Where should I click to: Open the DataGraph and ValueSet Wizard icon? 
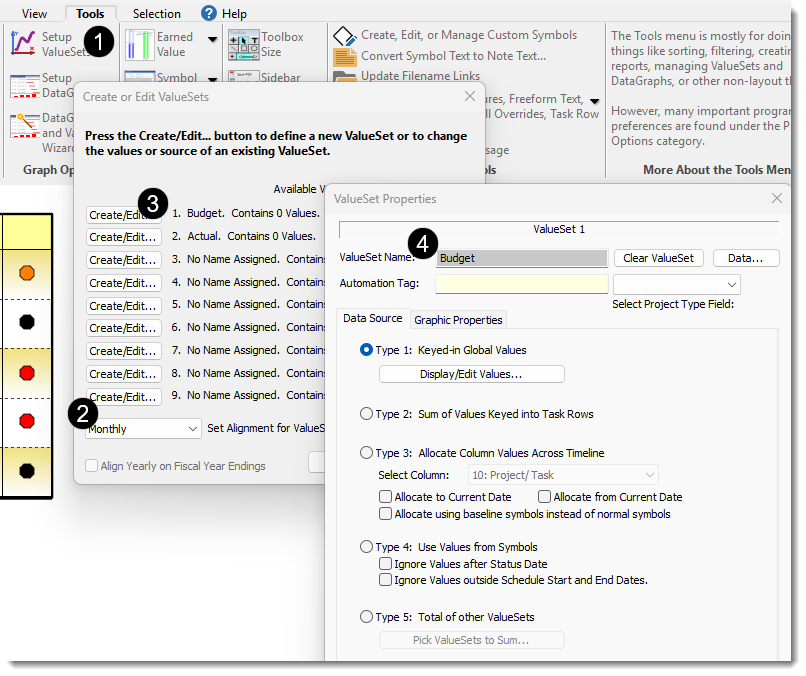24,125
